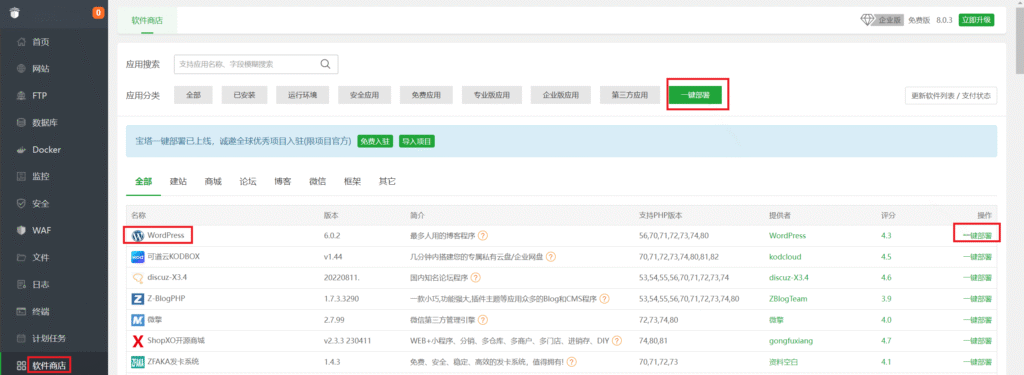Click help icon beside WordPress description

click(483, 235)
